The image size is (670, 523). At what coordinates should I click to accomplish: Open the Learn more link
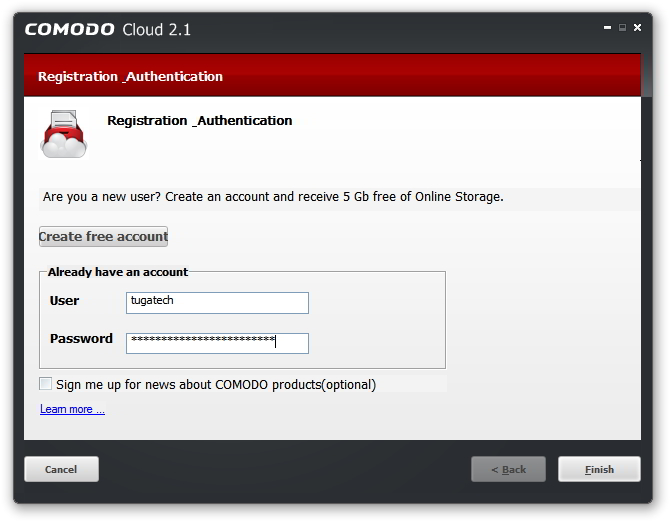coord(72,409)
